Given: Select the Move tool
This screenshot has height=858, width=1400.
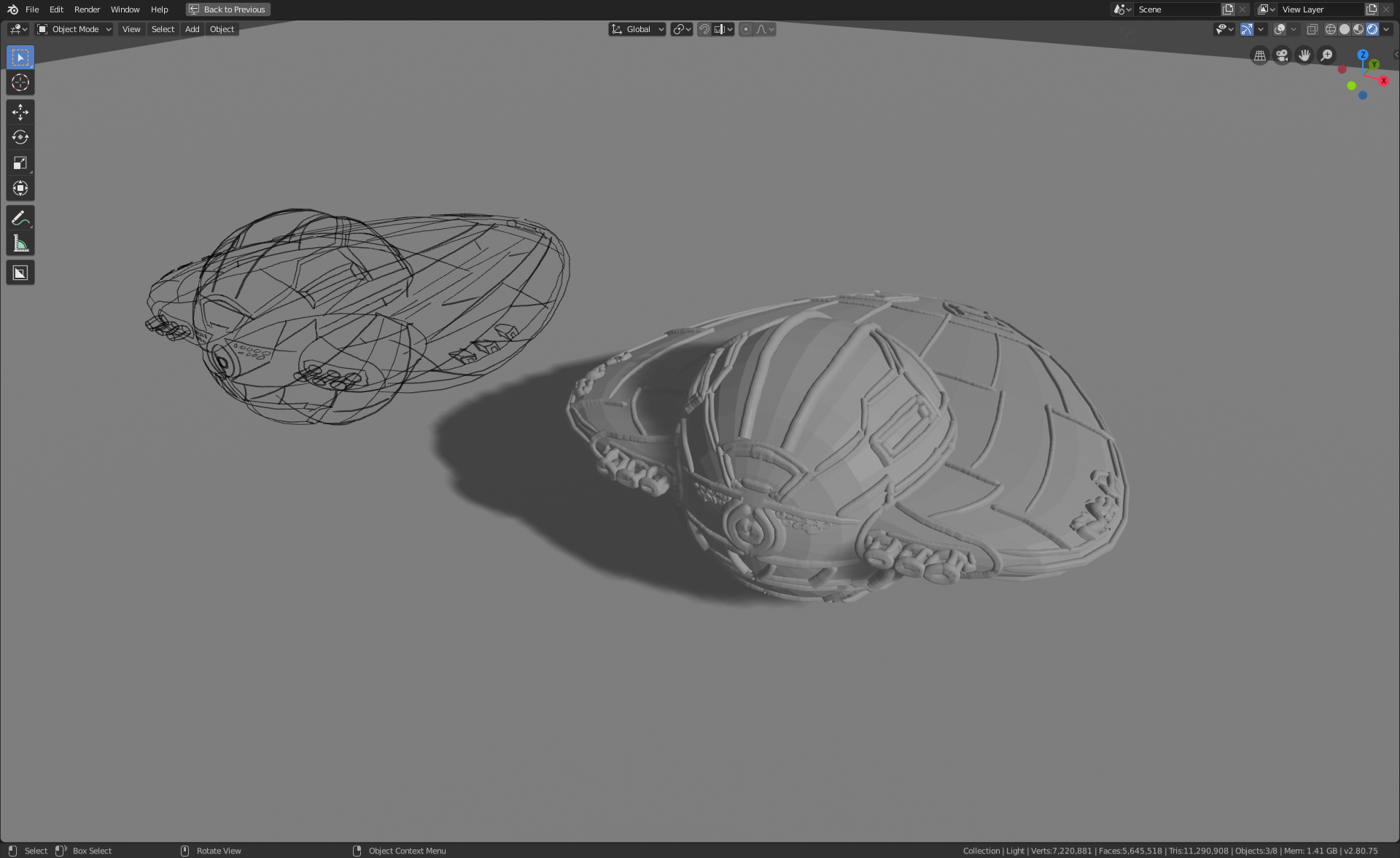Looking at the screenshot, I should click(20, 112).
